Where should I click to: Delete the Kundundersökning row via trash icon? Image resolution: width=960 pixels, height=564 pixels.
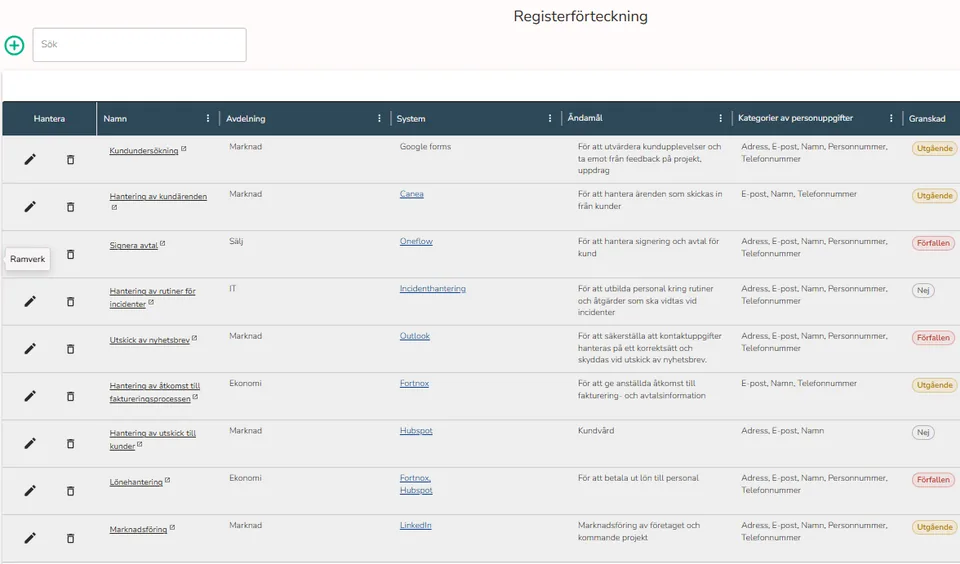pos(70,159)
